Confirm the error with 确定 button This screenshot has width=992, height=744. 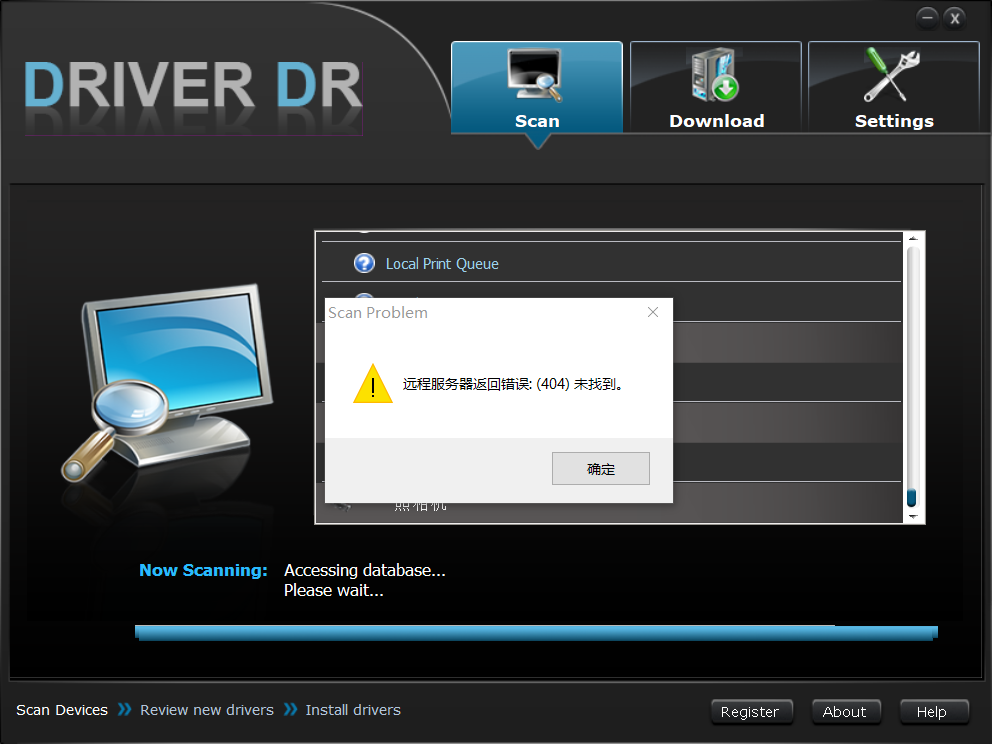[600, 469]
